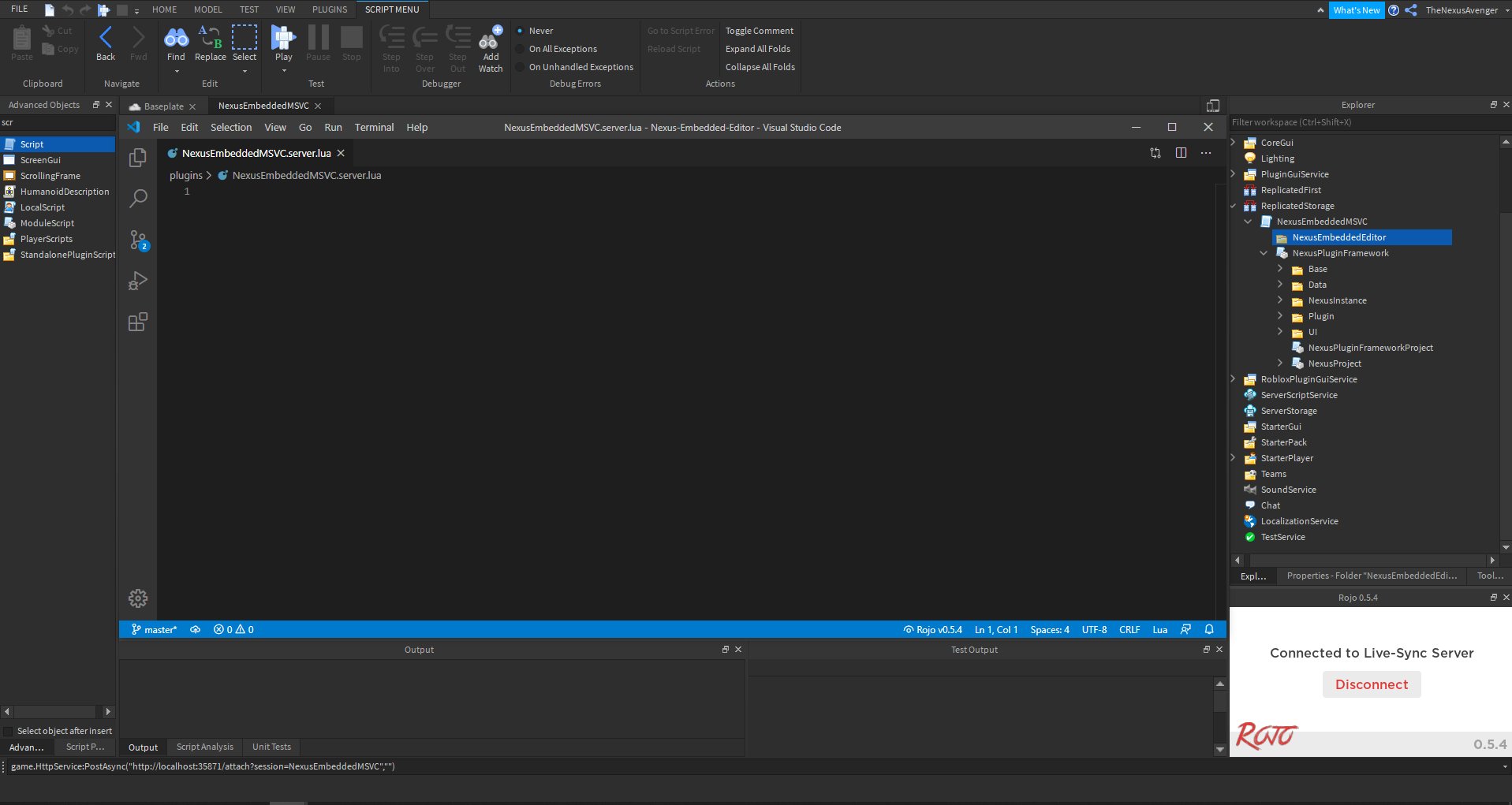Click the master branch status item
The width and height of the screenshot is (1512, 805).
point(154,629)
